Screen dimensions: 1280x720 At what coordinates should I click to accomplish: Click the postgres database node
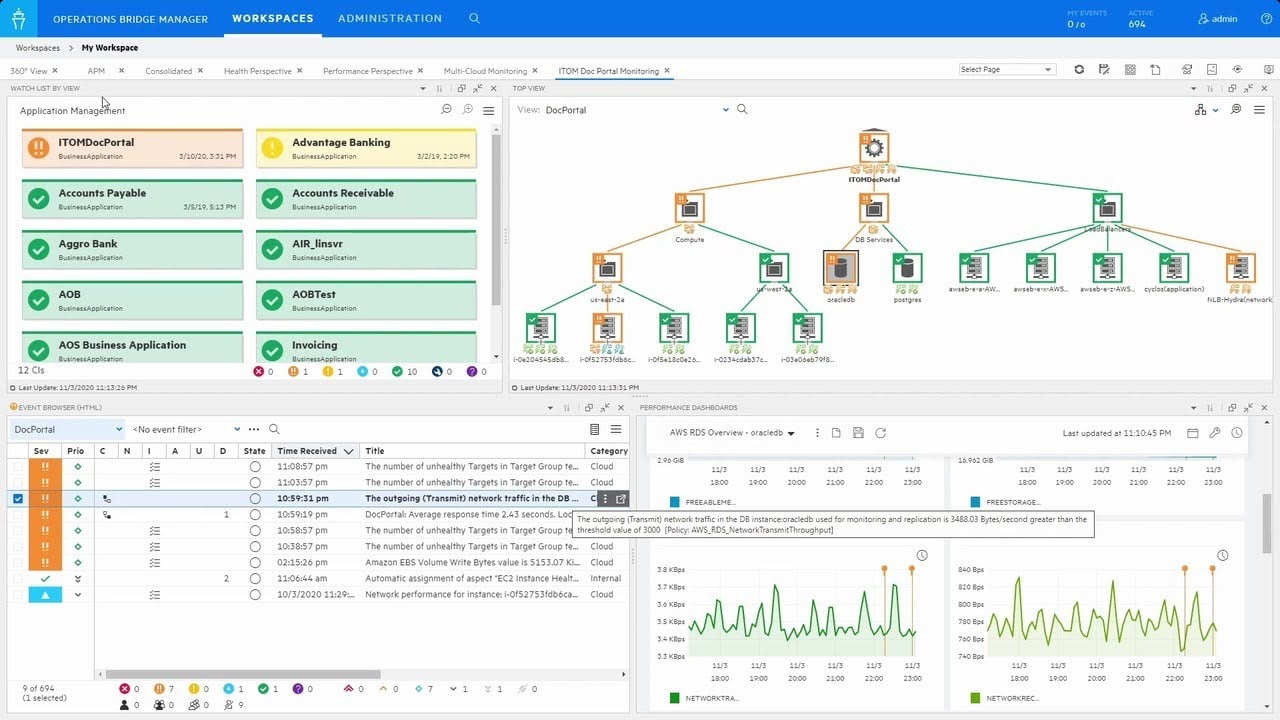point(907,268)
